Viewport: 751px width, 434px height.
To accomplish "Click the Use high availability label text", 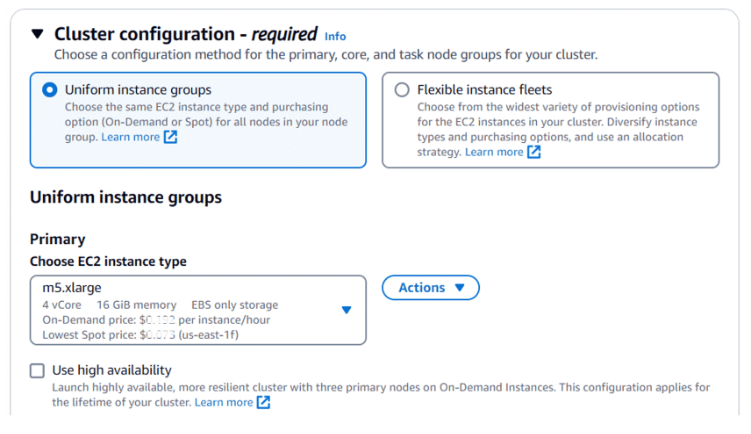I will [112, 370].
